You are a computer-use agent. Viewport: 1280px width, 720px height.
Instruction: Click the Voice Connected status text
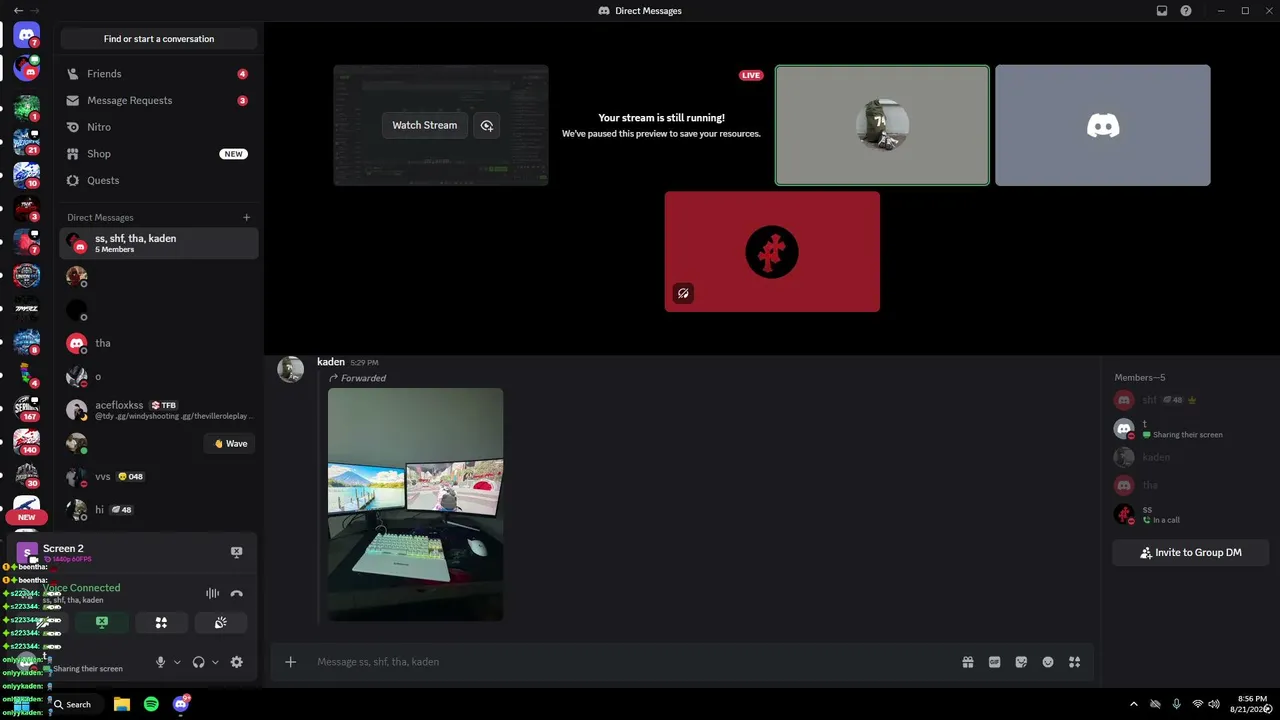(x=81, y=588)
